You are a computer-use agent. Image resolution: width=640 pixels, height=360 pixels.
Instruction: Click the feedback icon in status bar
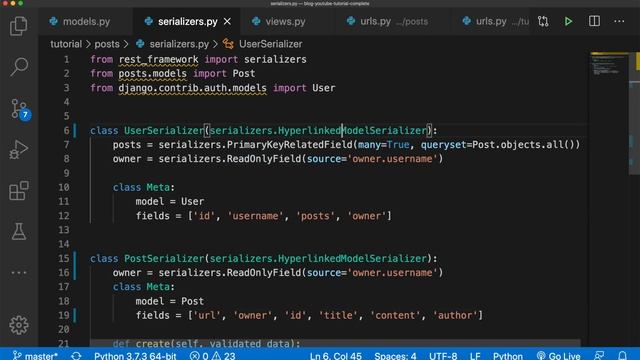click(599, 356)
